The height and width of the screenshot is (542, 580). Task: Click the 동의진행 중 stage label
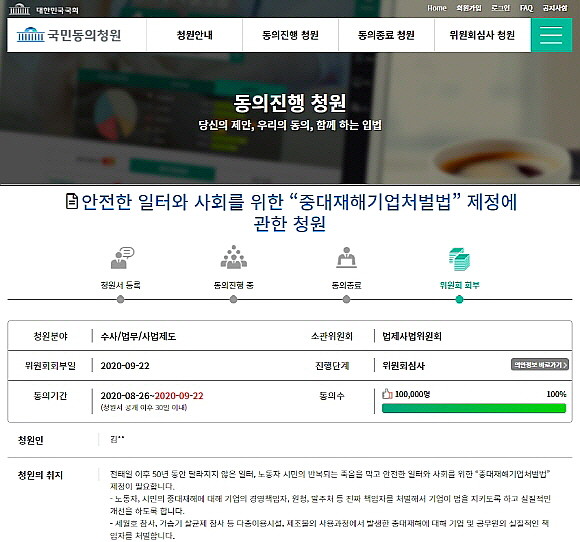point(233,285)
